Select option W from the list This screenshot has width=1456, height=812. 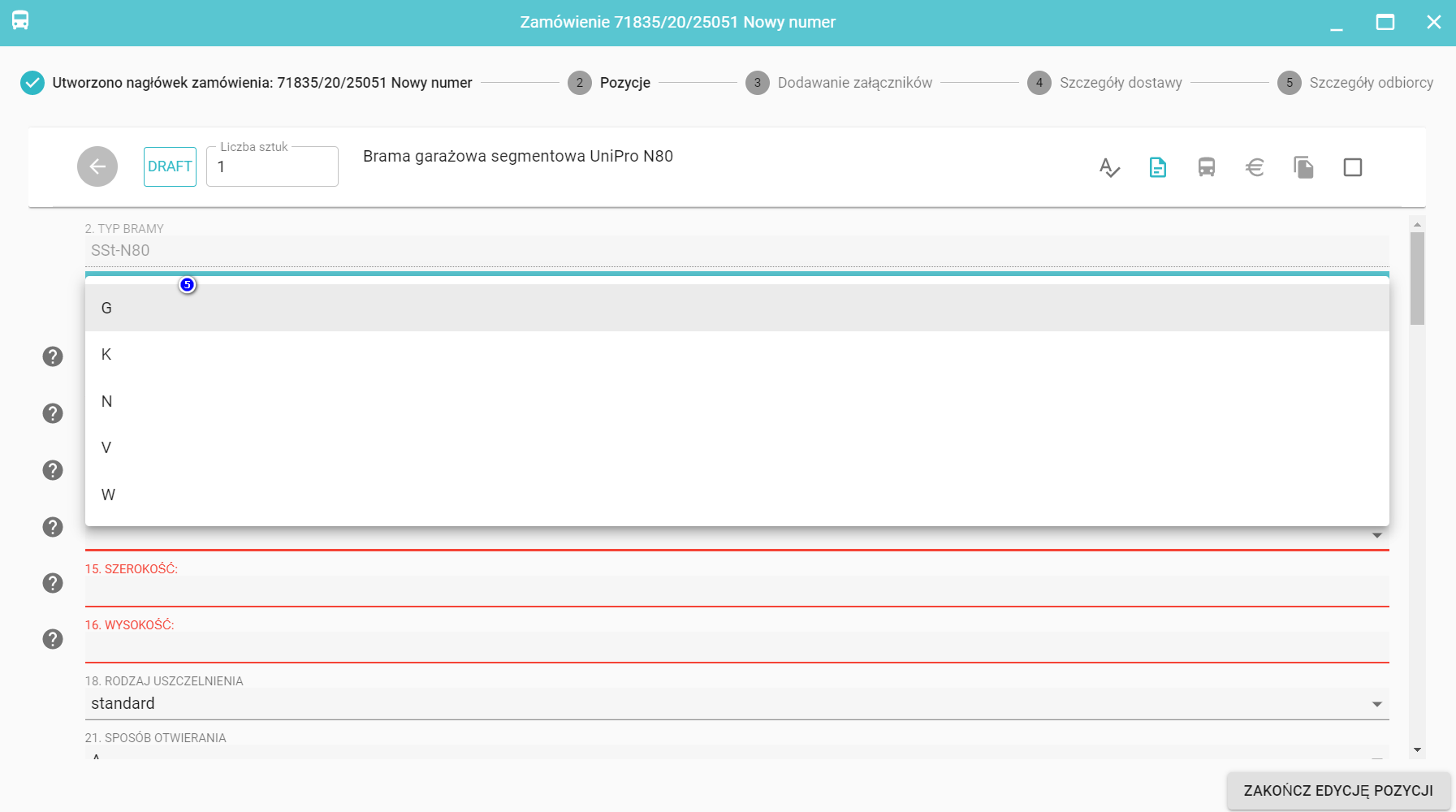click(108, 495)
